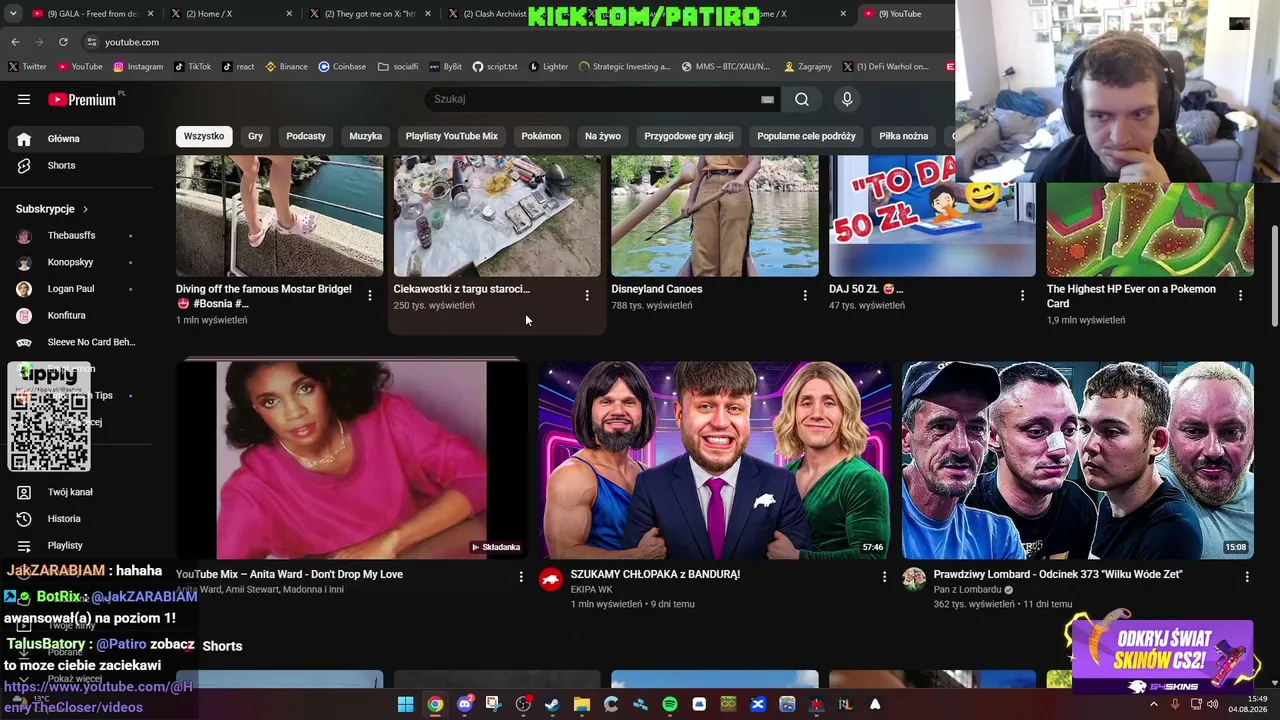
Task: Open the Twitter bookmark
Action: pyautogui.click(x=27, y=67)
